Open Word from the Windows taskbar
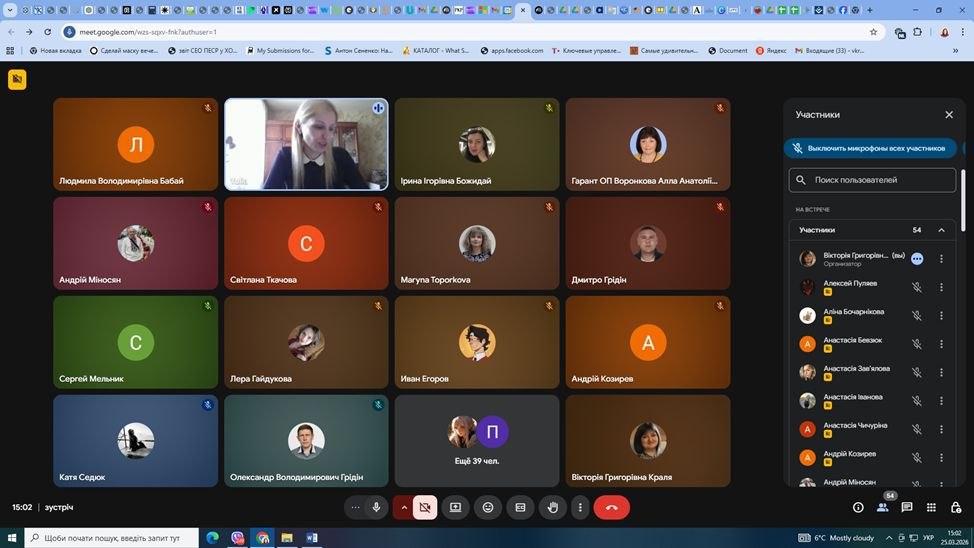 [x=311, y=538]
